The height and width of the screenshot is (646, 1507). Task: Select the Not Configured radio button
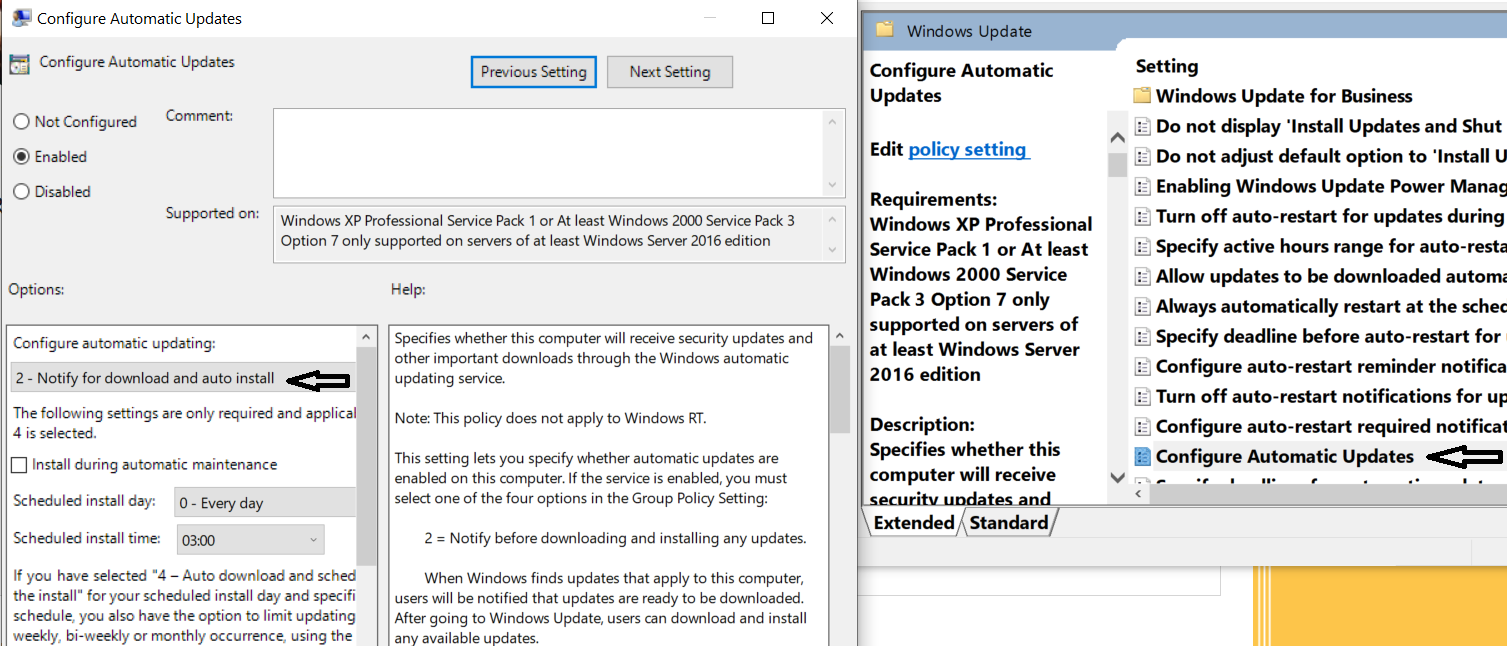(x=21, y=122)
